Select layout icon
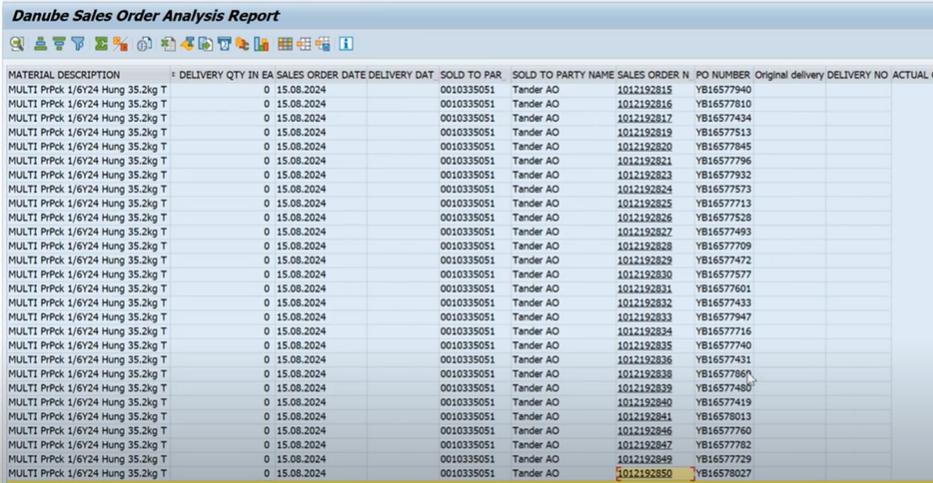This screenshot has height=483, width=933. click(304, 43)
